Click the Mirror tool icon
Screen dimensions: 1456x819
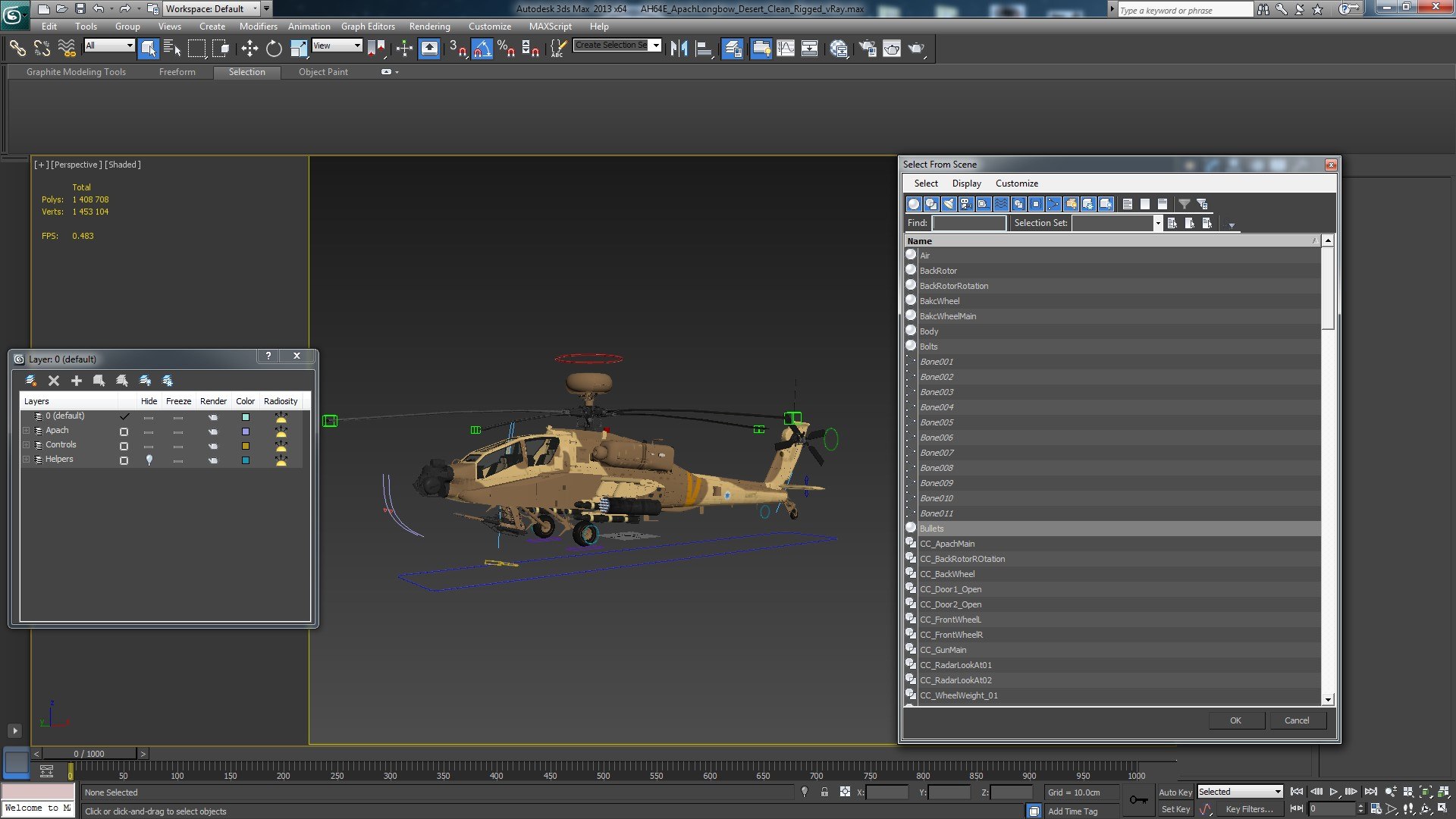679,49
